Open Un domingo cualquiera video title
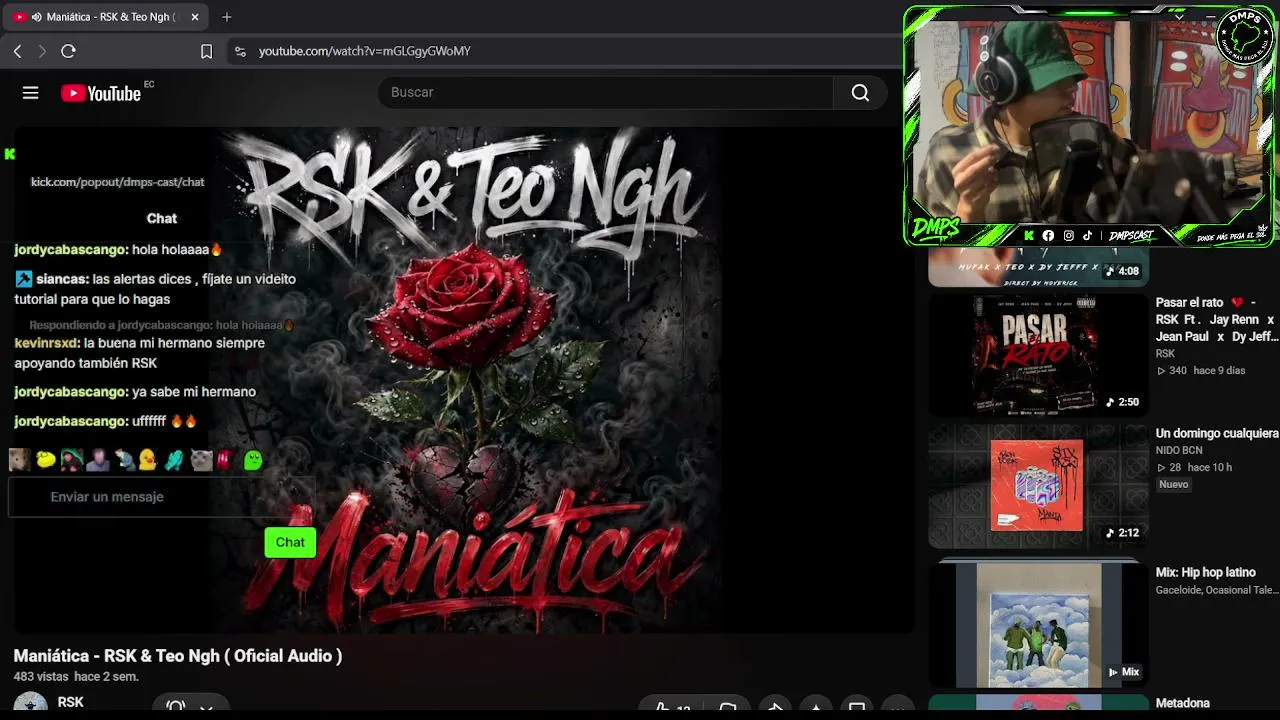The height and width of the screenshot is (720, 1280). (1217, 433)
